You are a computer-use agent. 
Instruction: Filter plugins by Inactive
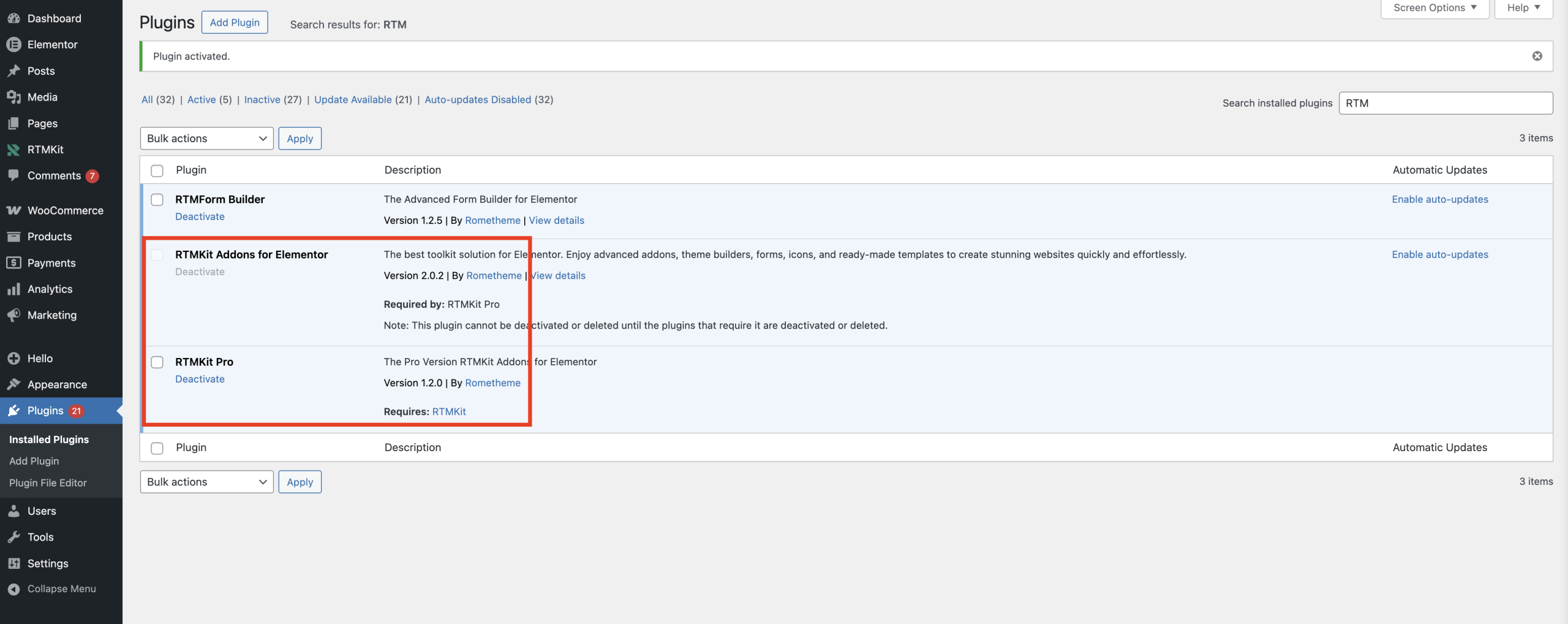coord(262,99)
